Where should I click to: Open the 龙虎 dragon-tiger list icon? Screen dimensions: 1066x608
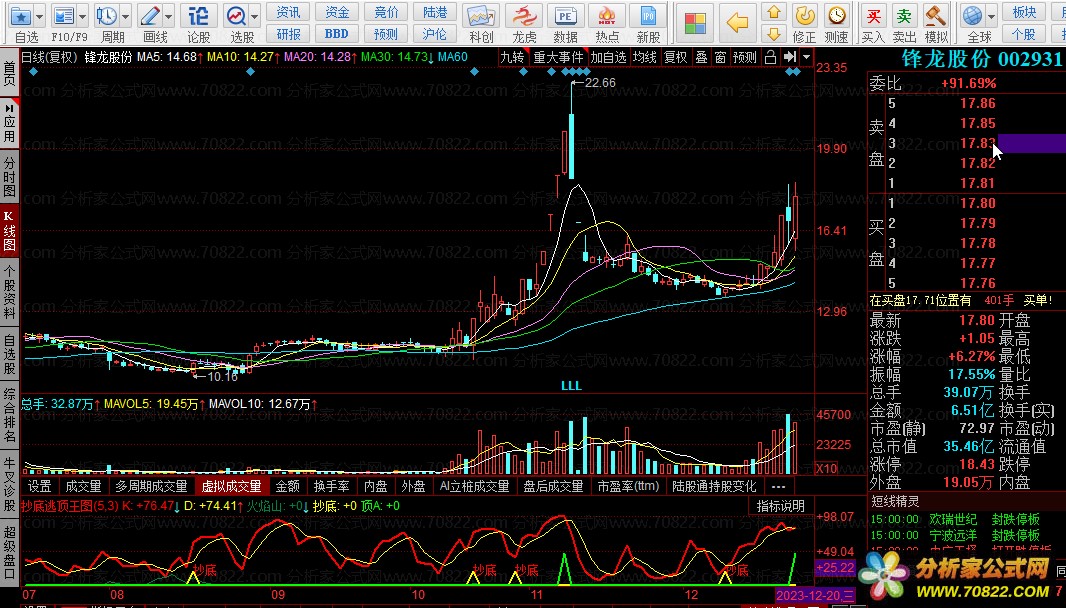523,16
